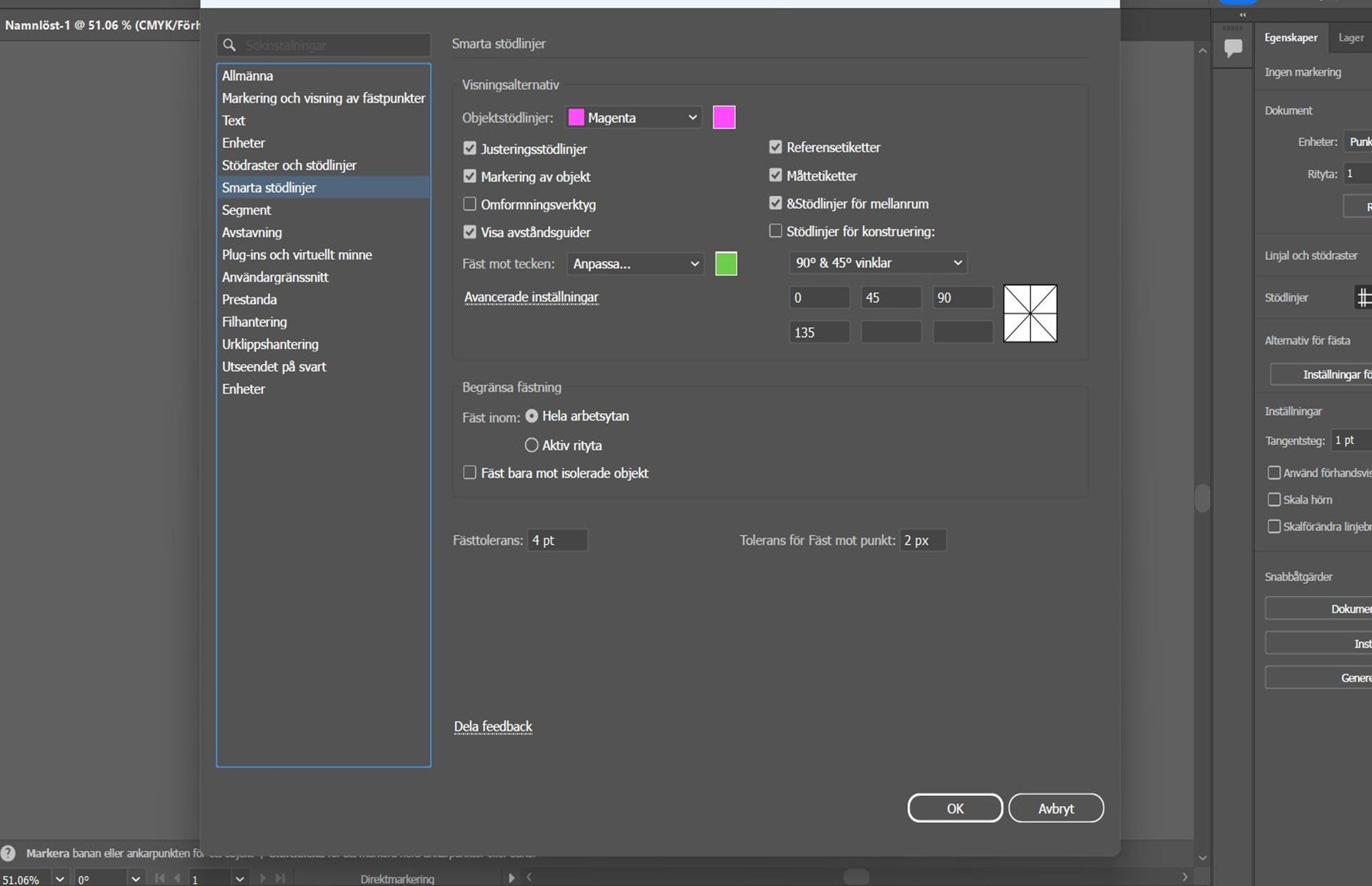
Task: Click scroll-up arrow on canvas scrollbar
Action: click(x=1203, y=51)
